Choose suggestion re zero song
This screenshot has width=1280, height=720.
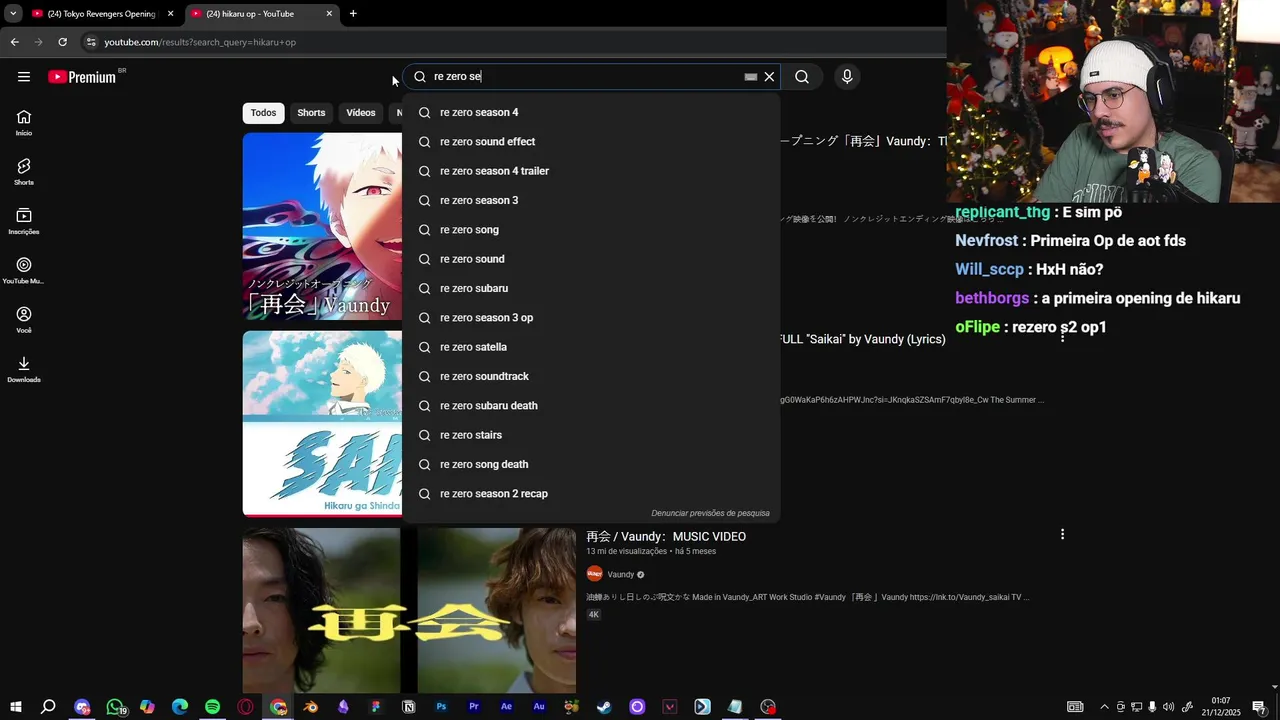click(591, 230)
